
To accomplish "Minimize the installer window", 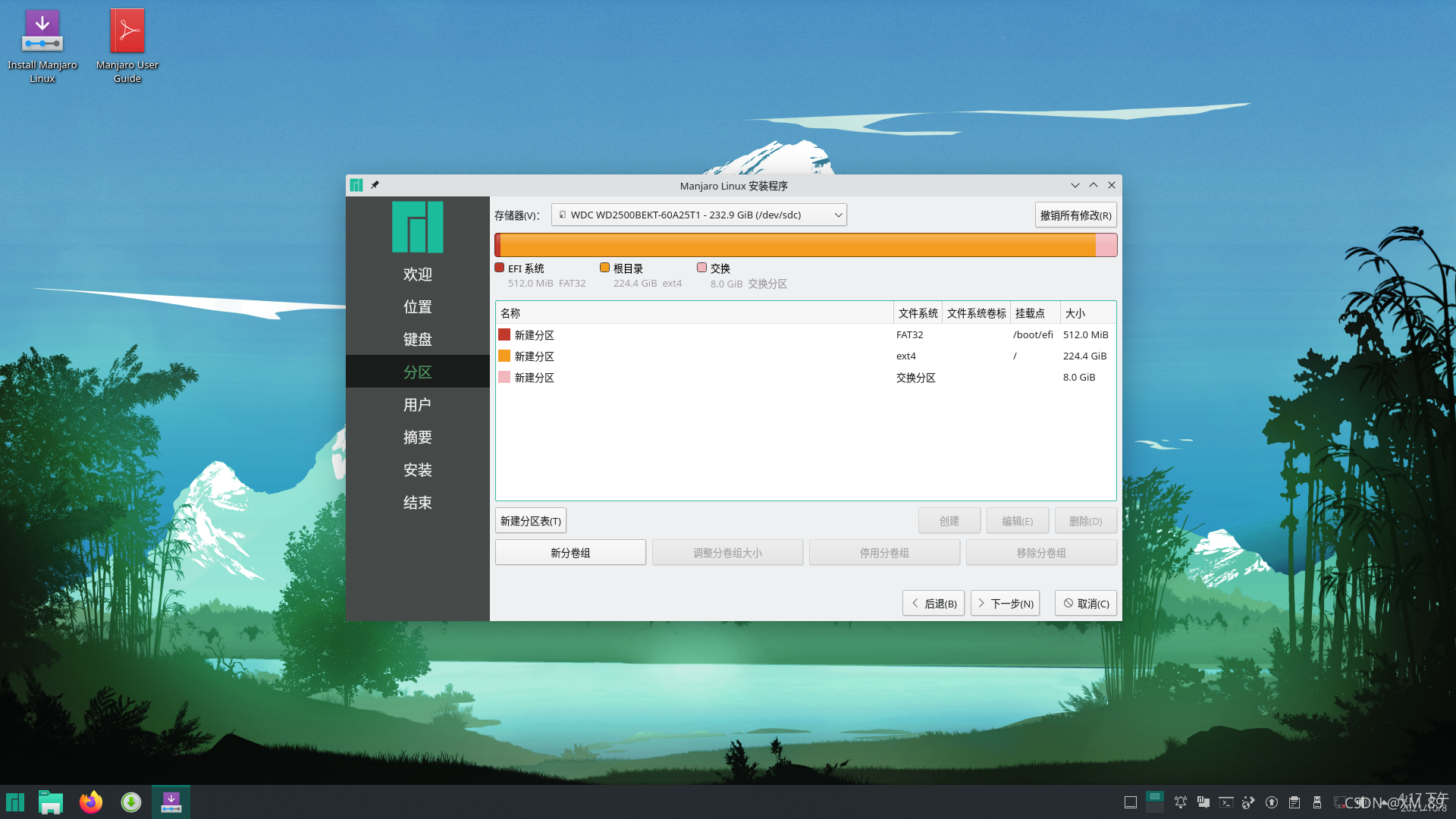I will click(x=1075, y=185).
